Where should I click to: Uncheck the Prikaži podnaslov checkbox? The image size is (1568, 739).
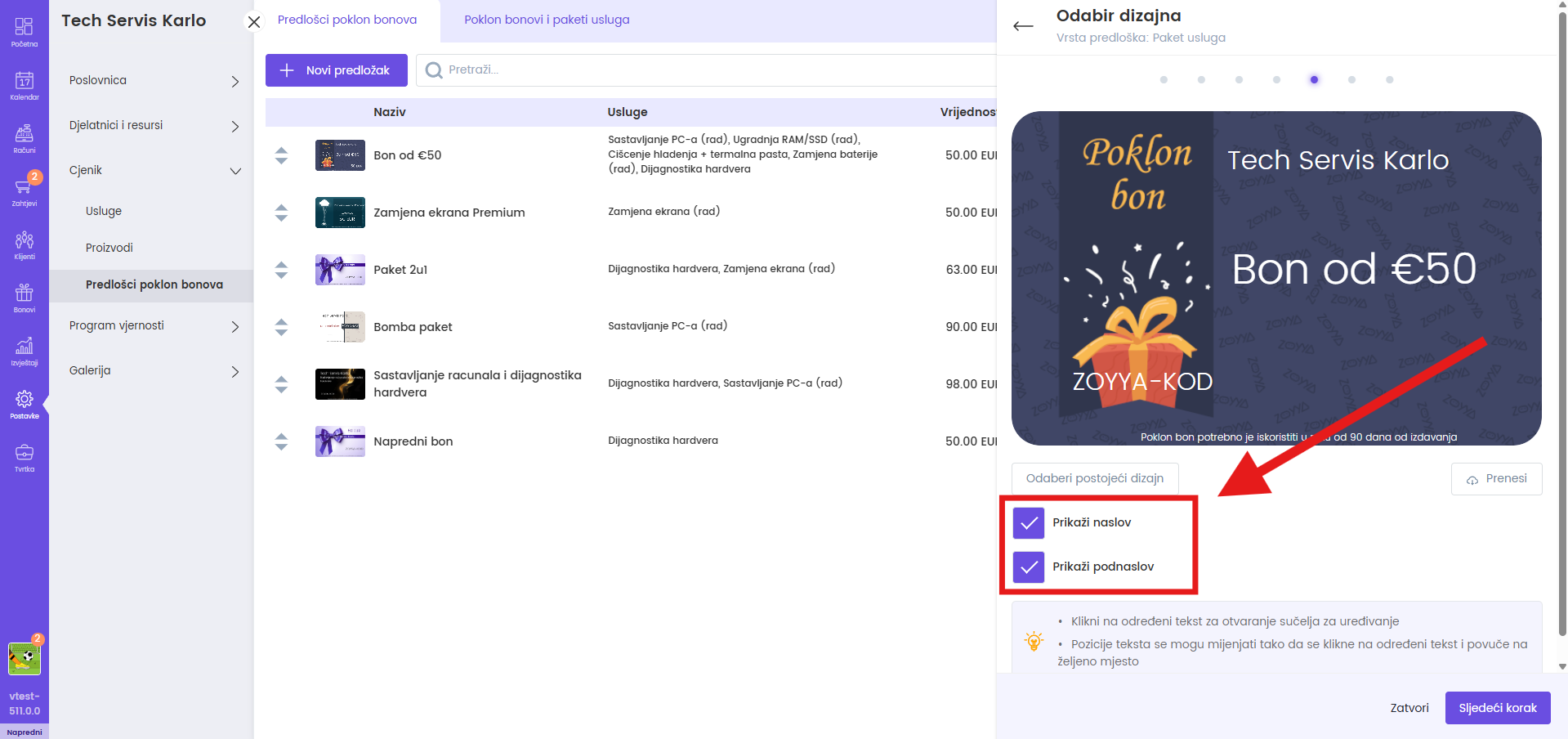pyautogui.click(x=1029, y=567)
